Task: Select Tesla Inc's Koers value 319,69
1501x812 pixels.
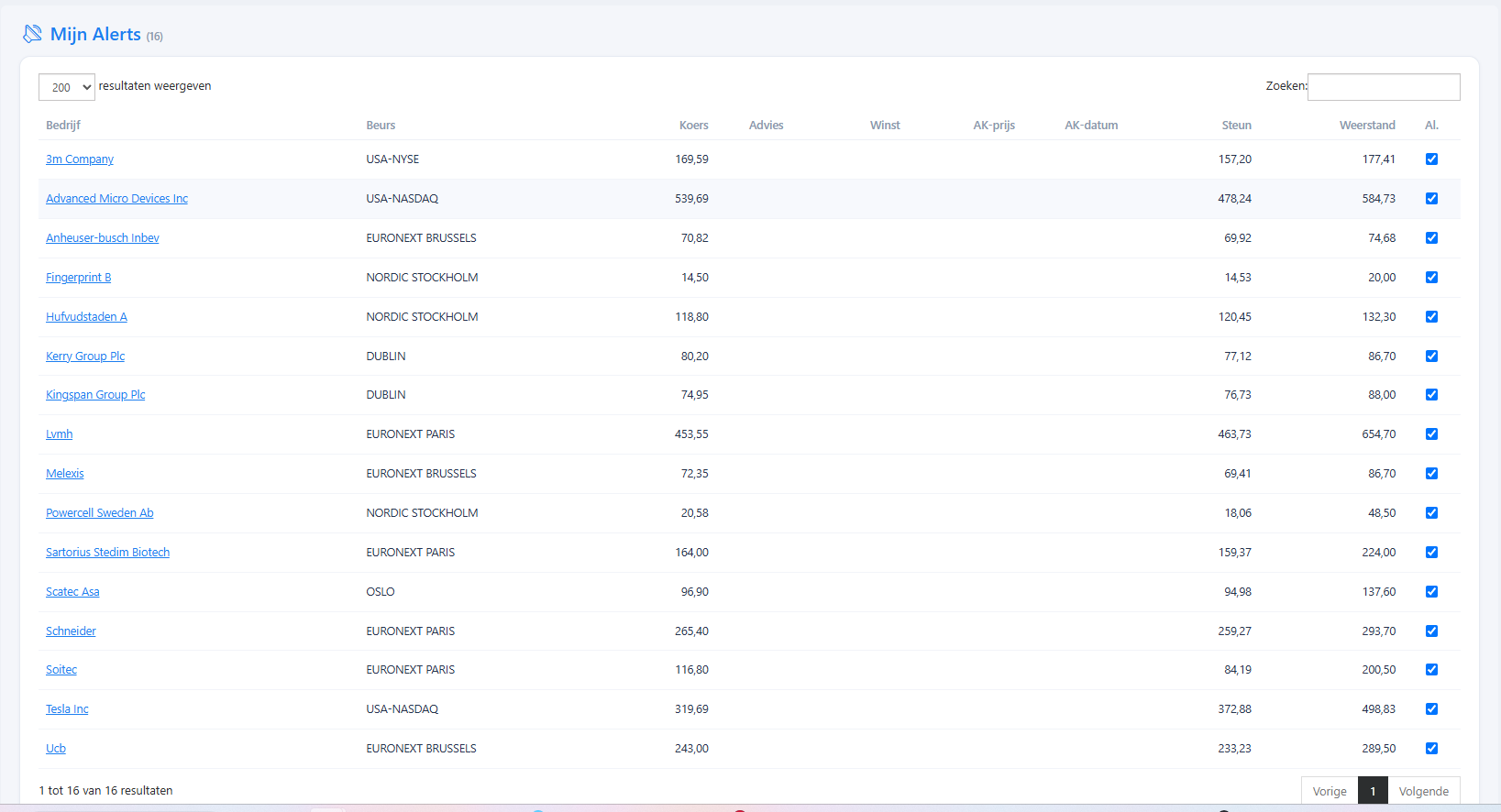Action: pos(691,709)
